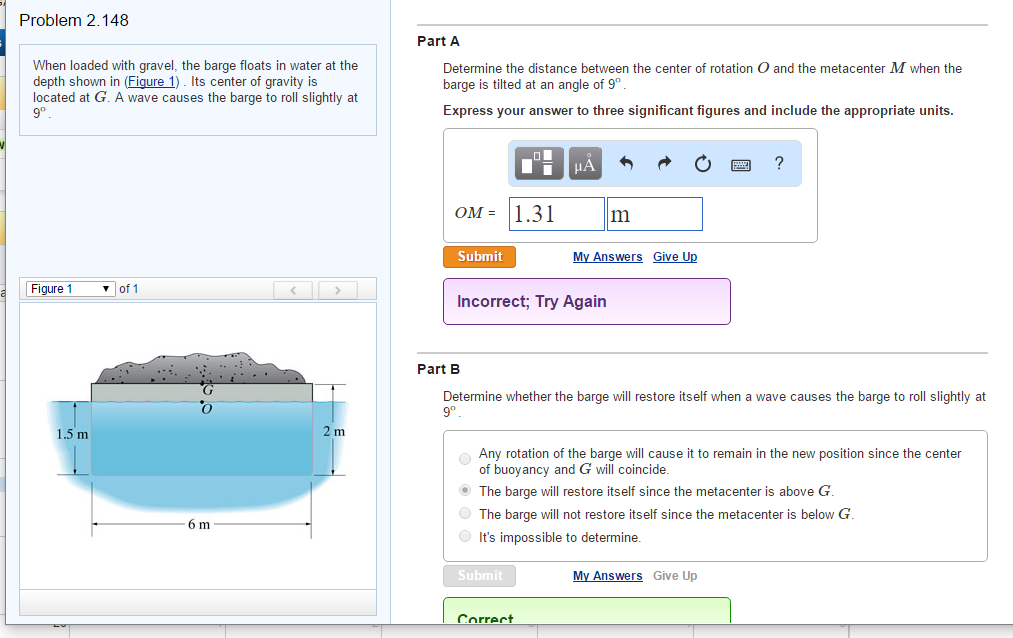
Task: Select 'remain in the new position' option
Action: coord(465,460)
